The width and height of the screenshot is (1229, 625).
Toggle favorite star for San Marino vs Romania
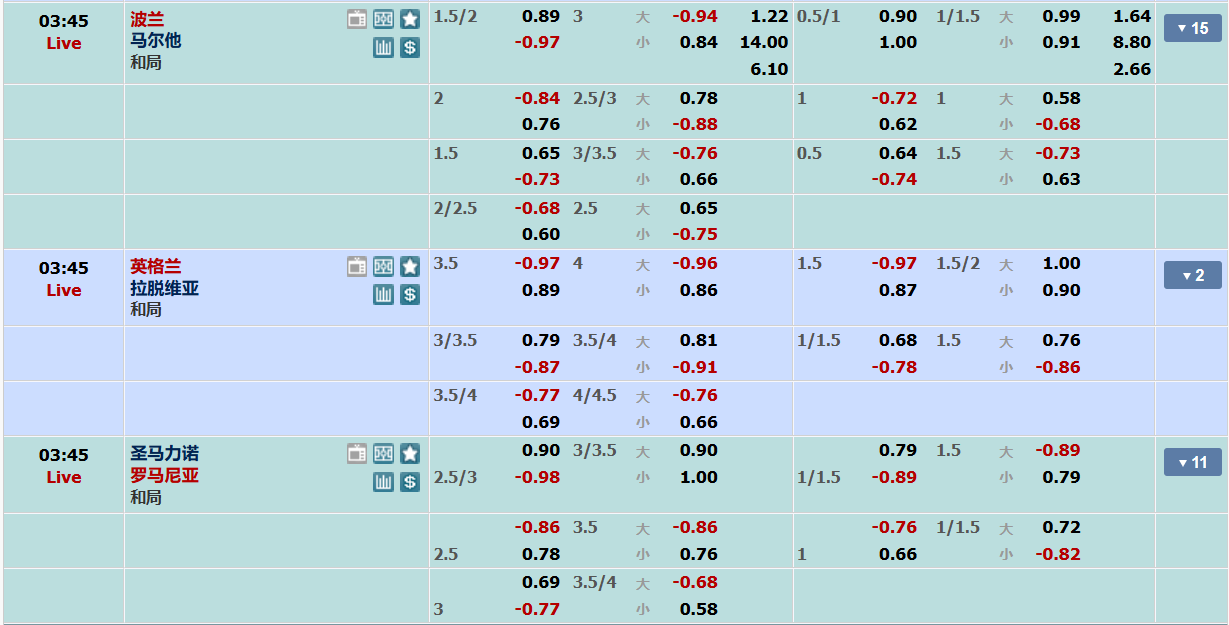pyautogui.click(x=410, y=454)
